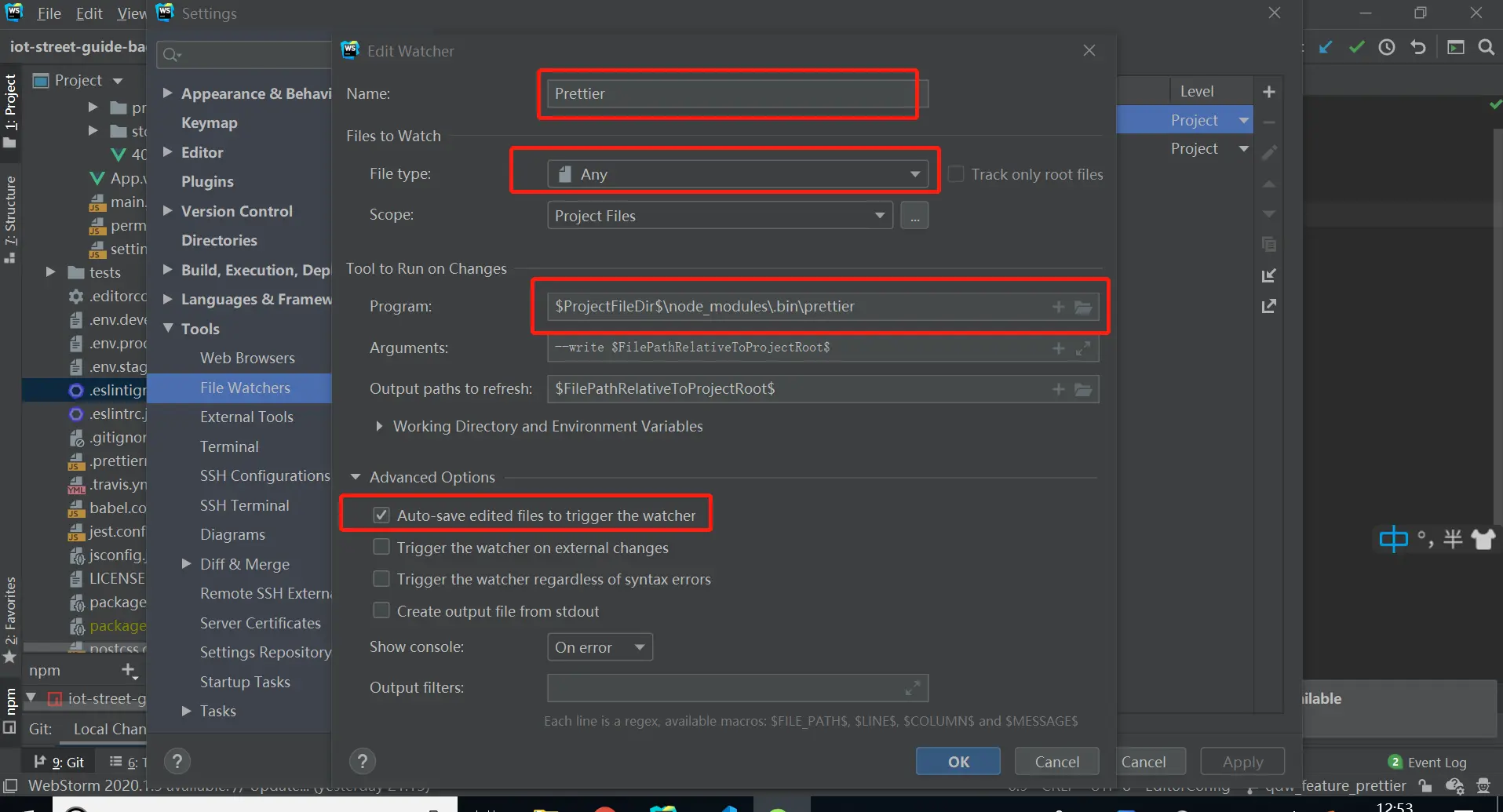Check Trigger the watcher regardless of syntax errors
The height and width of the screenshot is (812, 1503).
(381, 578)
